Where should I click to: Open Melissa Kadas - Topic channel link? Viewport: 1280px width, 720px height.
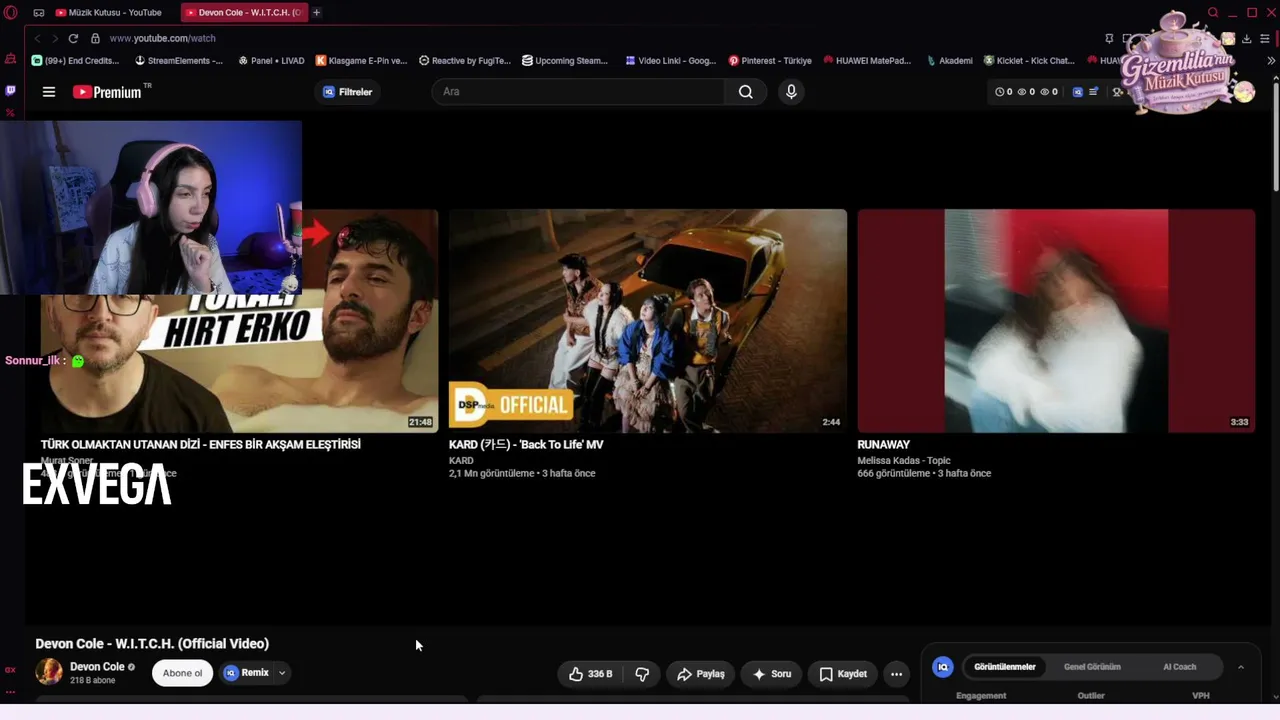(904, 461)
